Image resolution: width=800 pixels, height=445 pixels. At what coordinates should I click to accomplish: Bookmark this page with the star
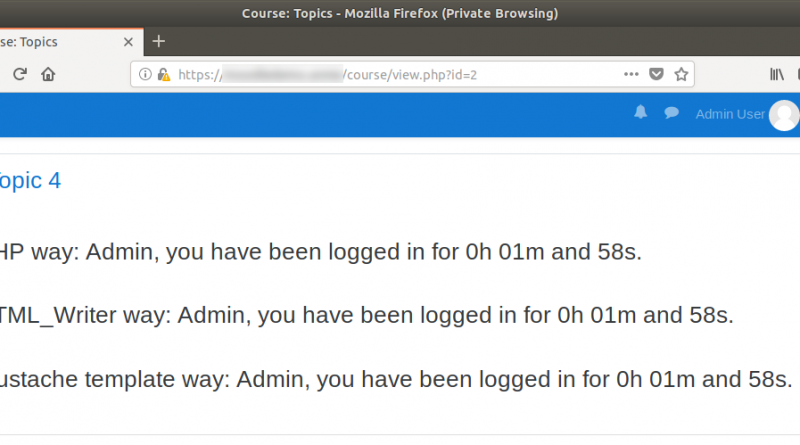tap(681, 75)
